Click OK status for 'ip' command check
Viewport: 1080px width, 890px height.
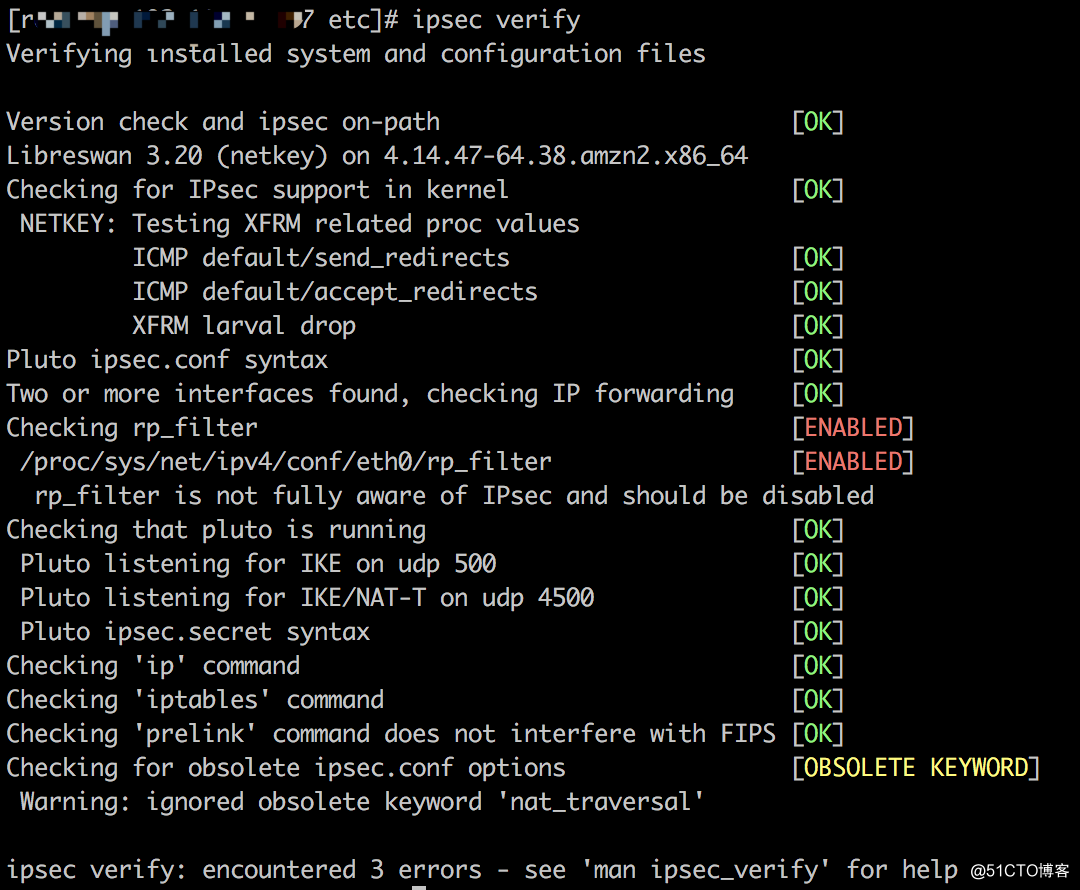click(x=818, y=665)
